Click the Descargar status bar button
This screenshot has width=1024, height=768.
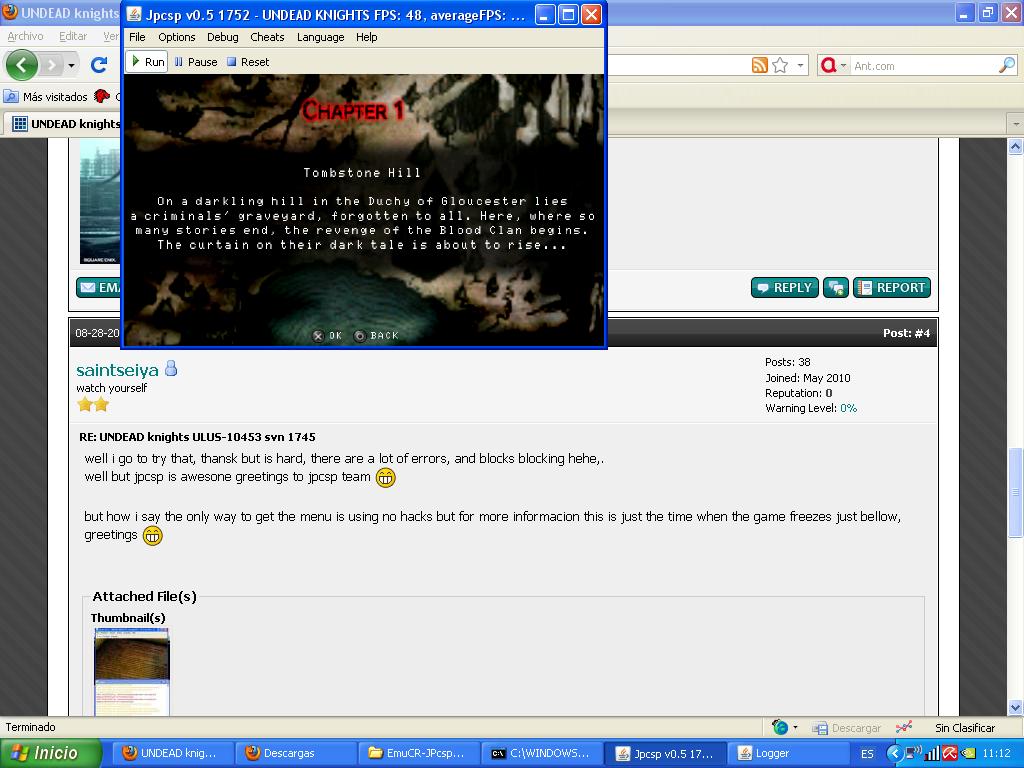[x=846, y=728]
